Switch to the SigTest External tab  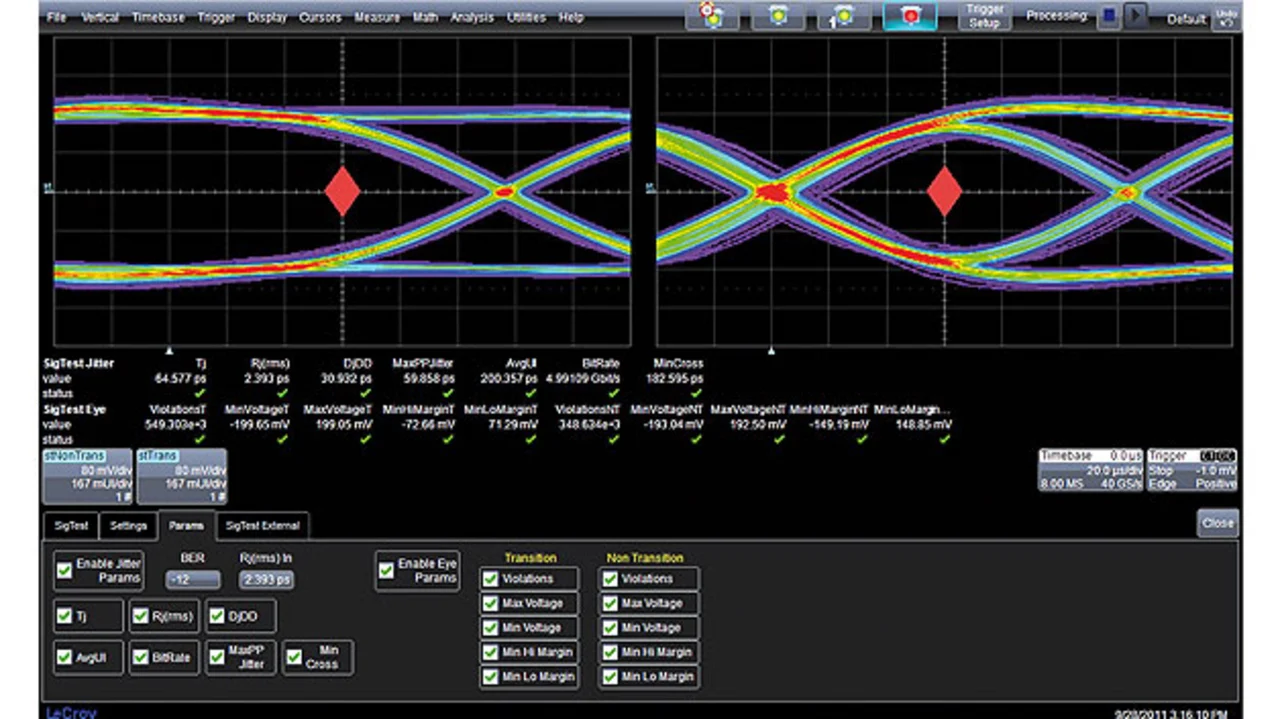click(262, 525)
